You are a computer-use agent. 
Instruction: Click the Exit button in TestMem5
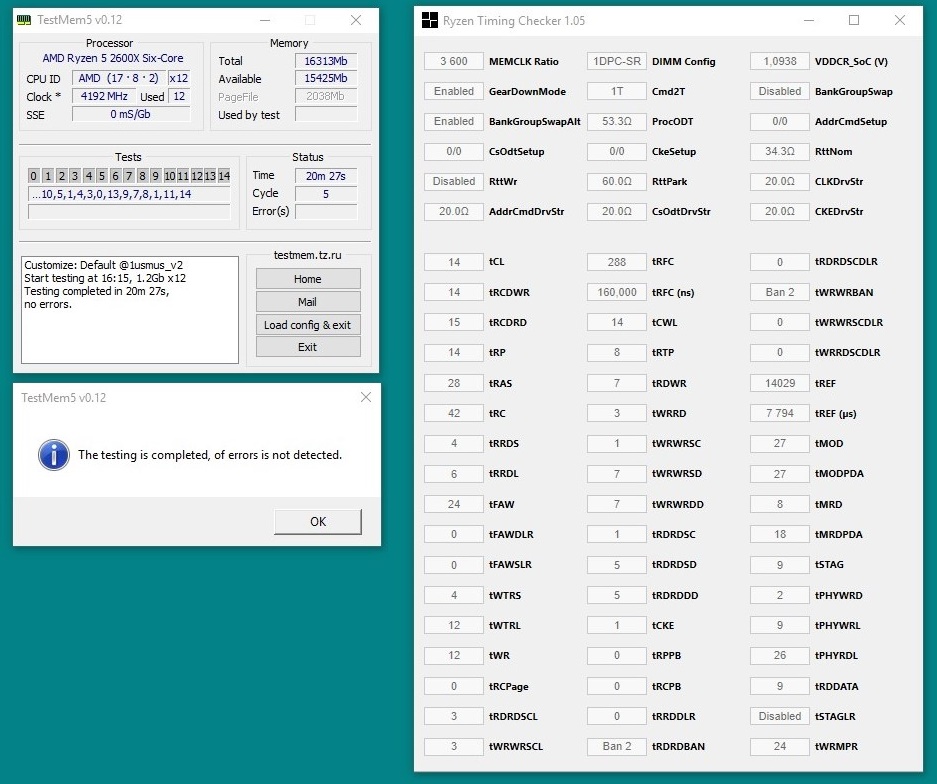click(x=307, y=347)
